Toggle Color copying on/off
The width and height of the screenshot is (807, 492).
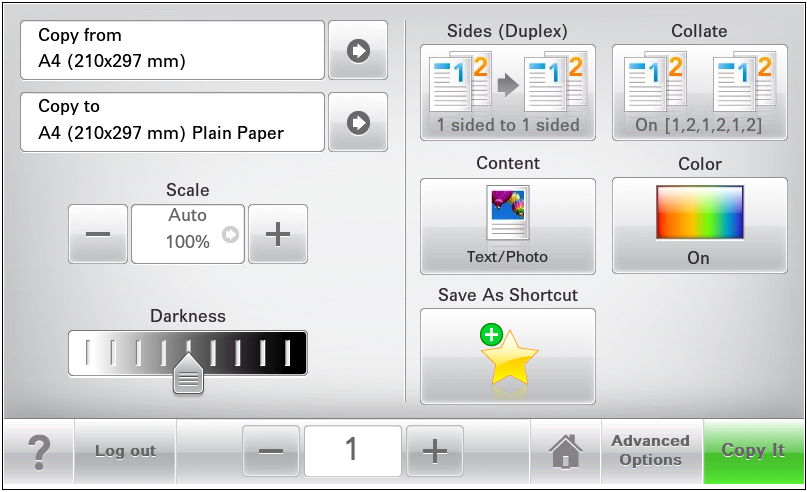coord(699,225)
